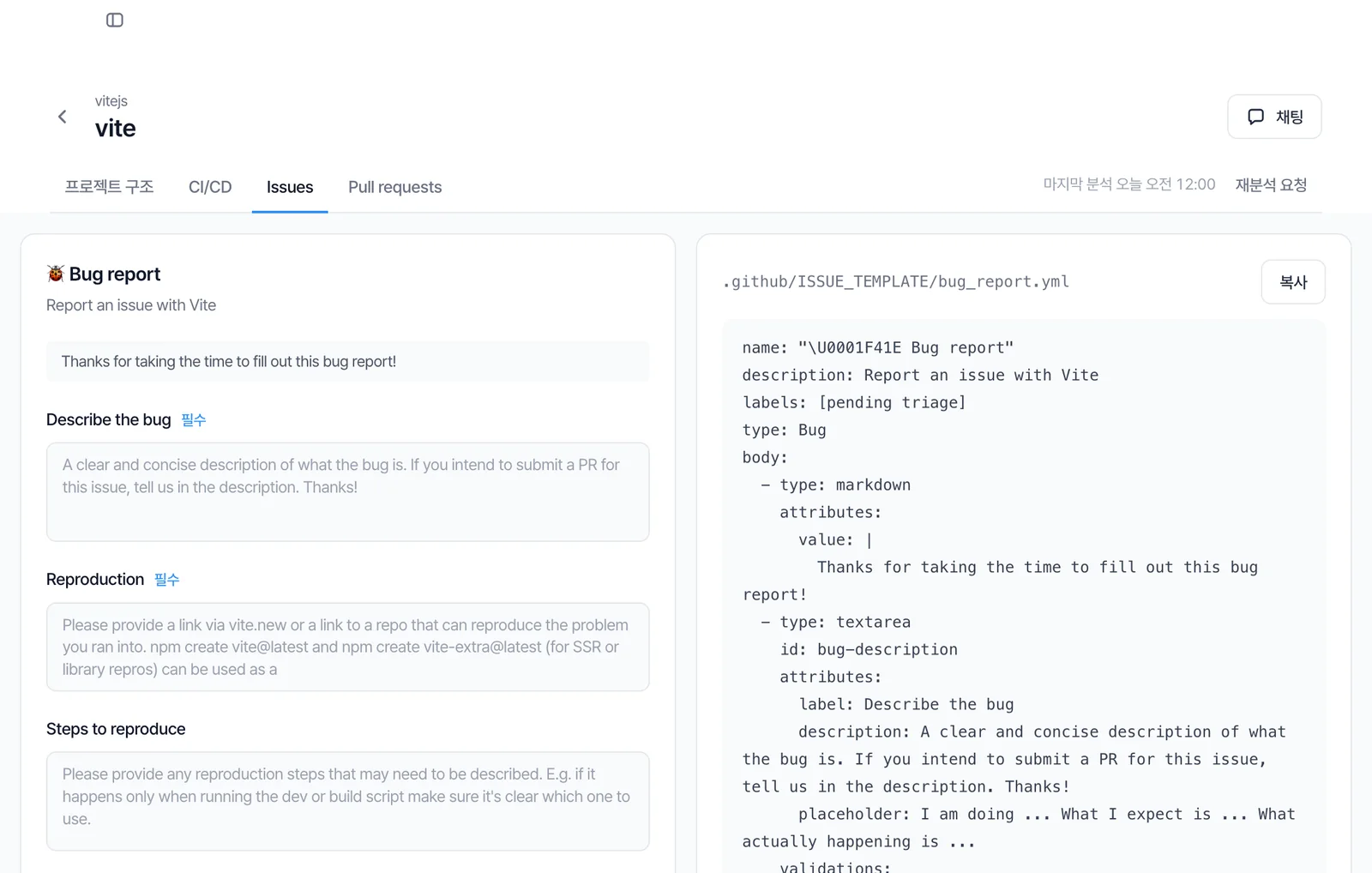Click the 'Bug report' heading
This screenshot has height=873, width=1372.
coord(115,274)
